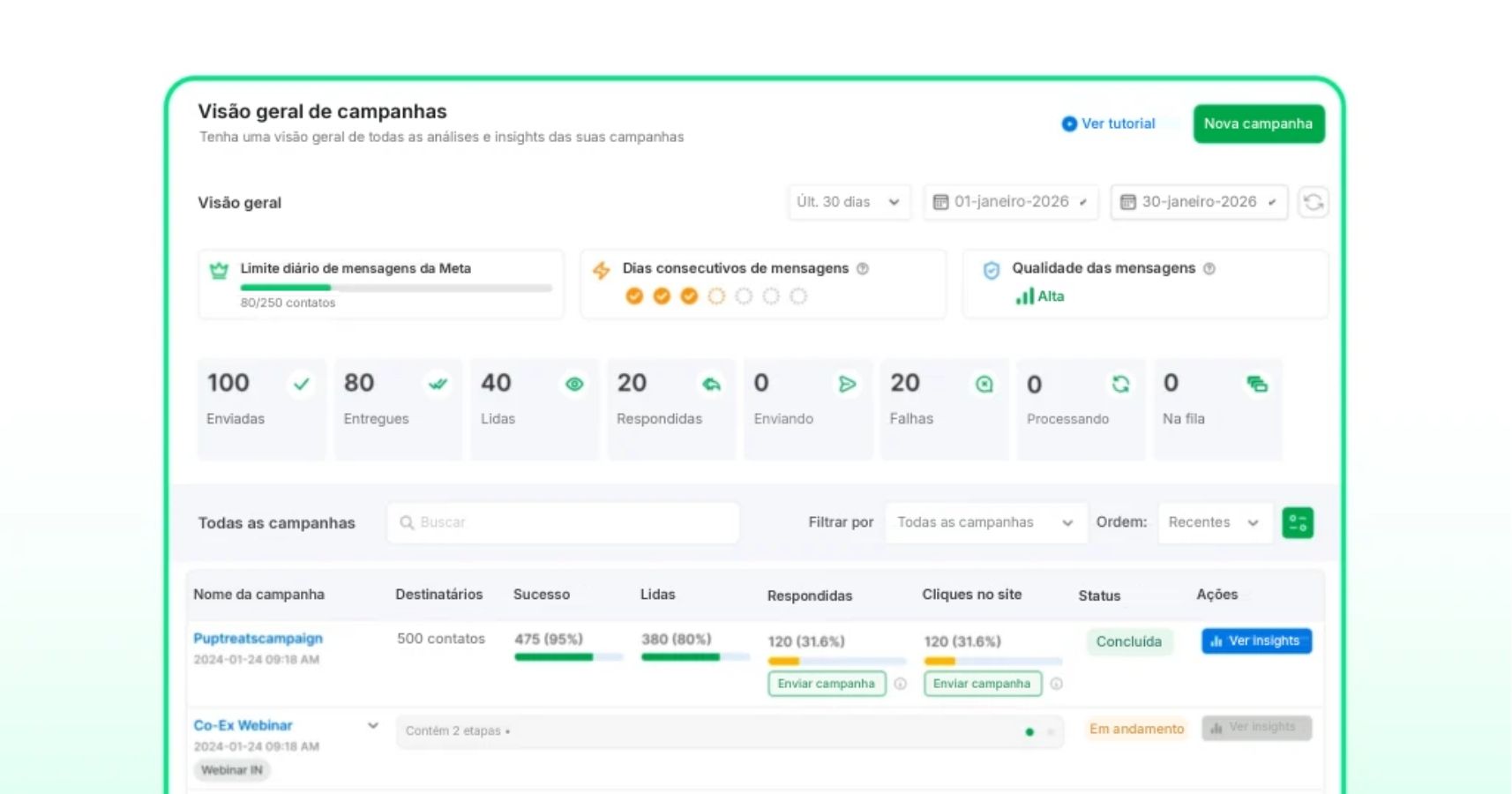Click double-check icon on Entregues card
The image size is (1512, 794).
(438, 384)
